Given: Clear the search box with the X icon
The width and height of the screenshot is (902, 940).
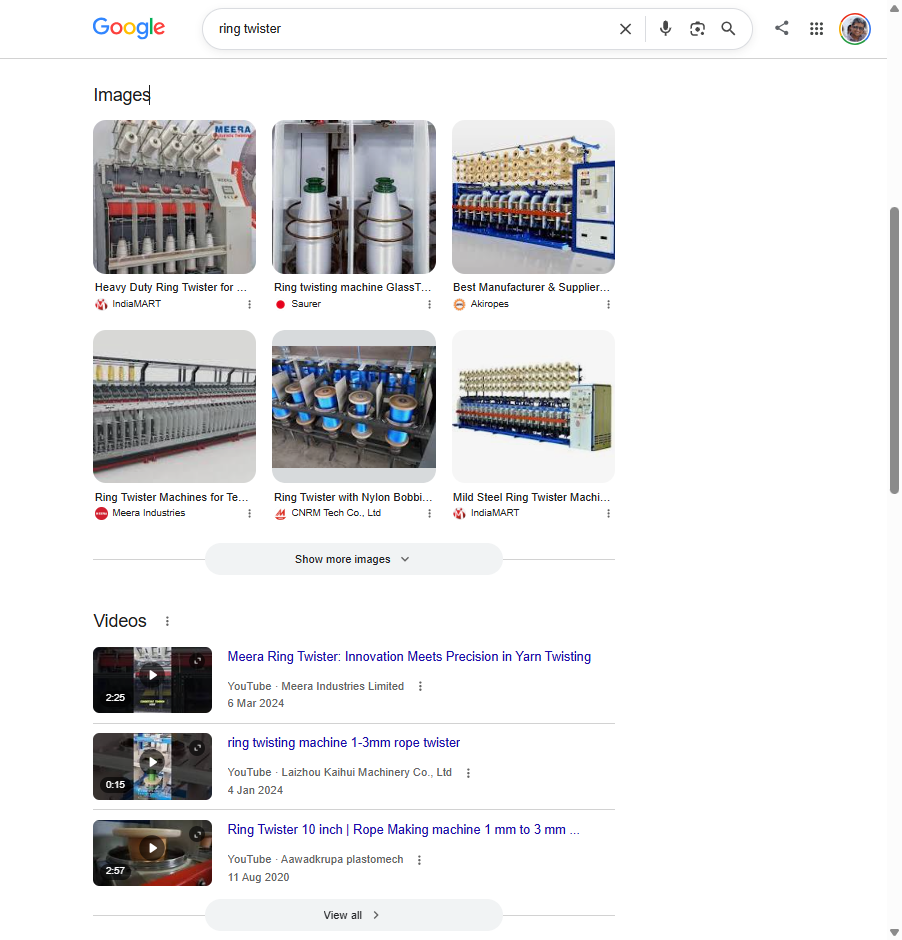Looking at the screenshot, I should (x=625, y=29).
